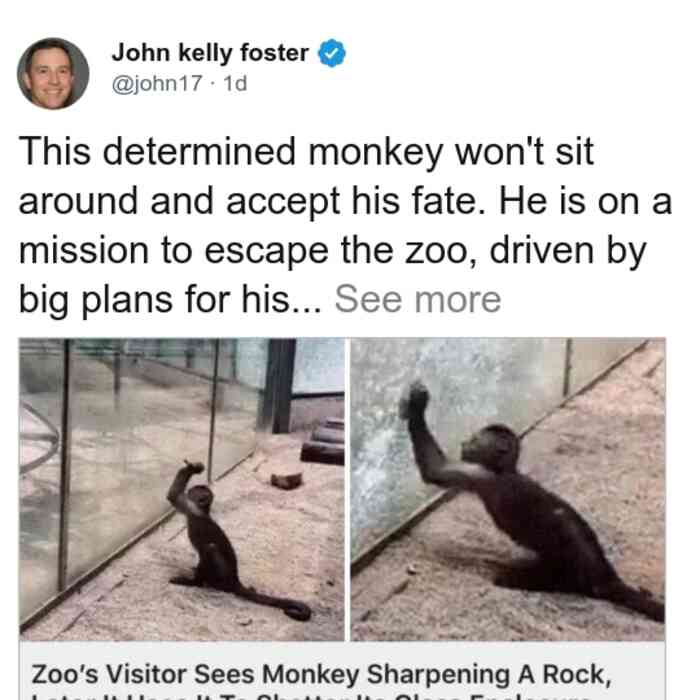Screen dimensions: 700x700
Task: Click the blue verified badge
Action: click(x=331, y=53)
